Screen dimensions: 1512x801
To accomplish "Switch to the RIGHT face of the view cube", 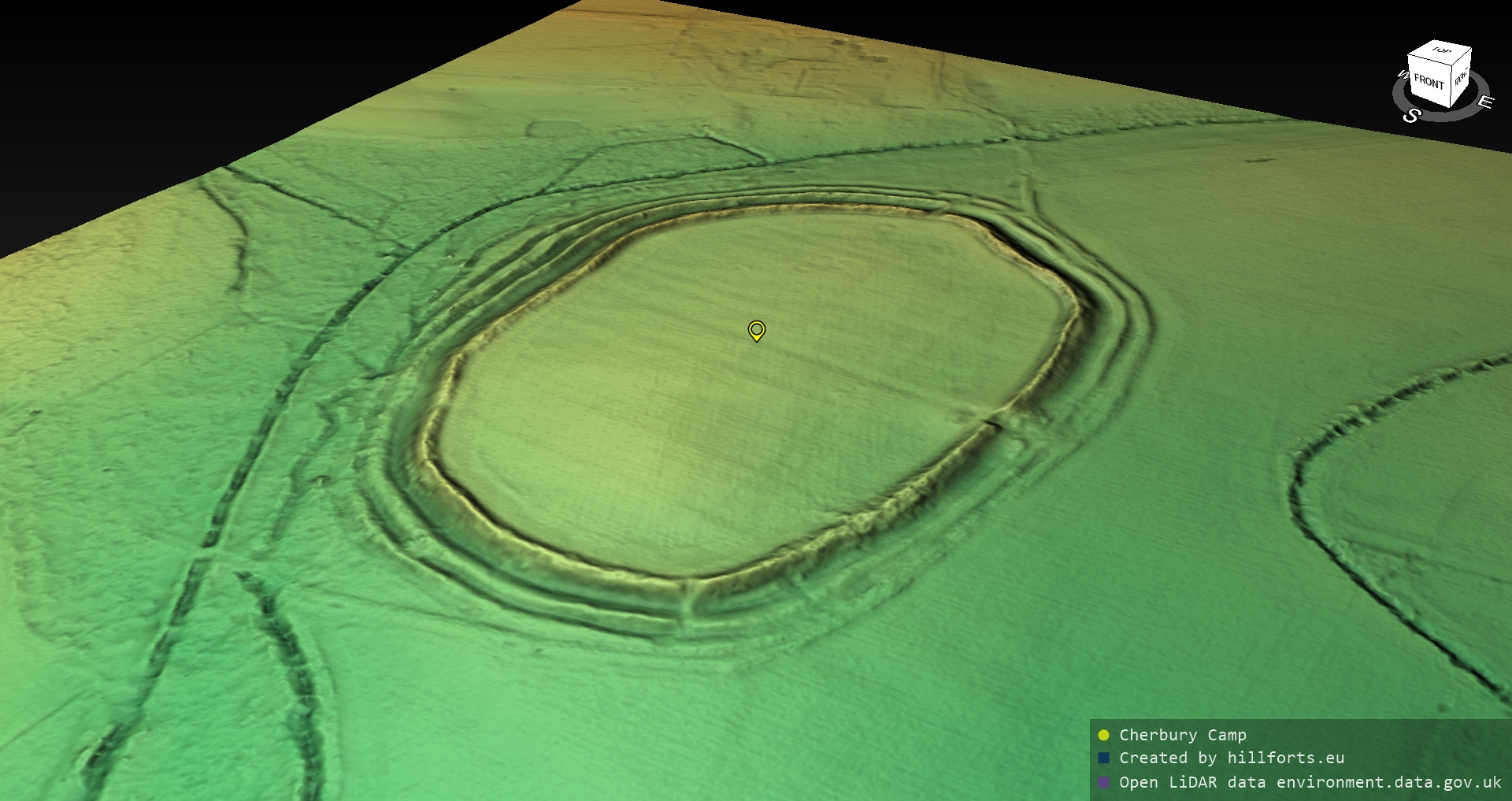I will 1461,79.
